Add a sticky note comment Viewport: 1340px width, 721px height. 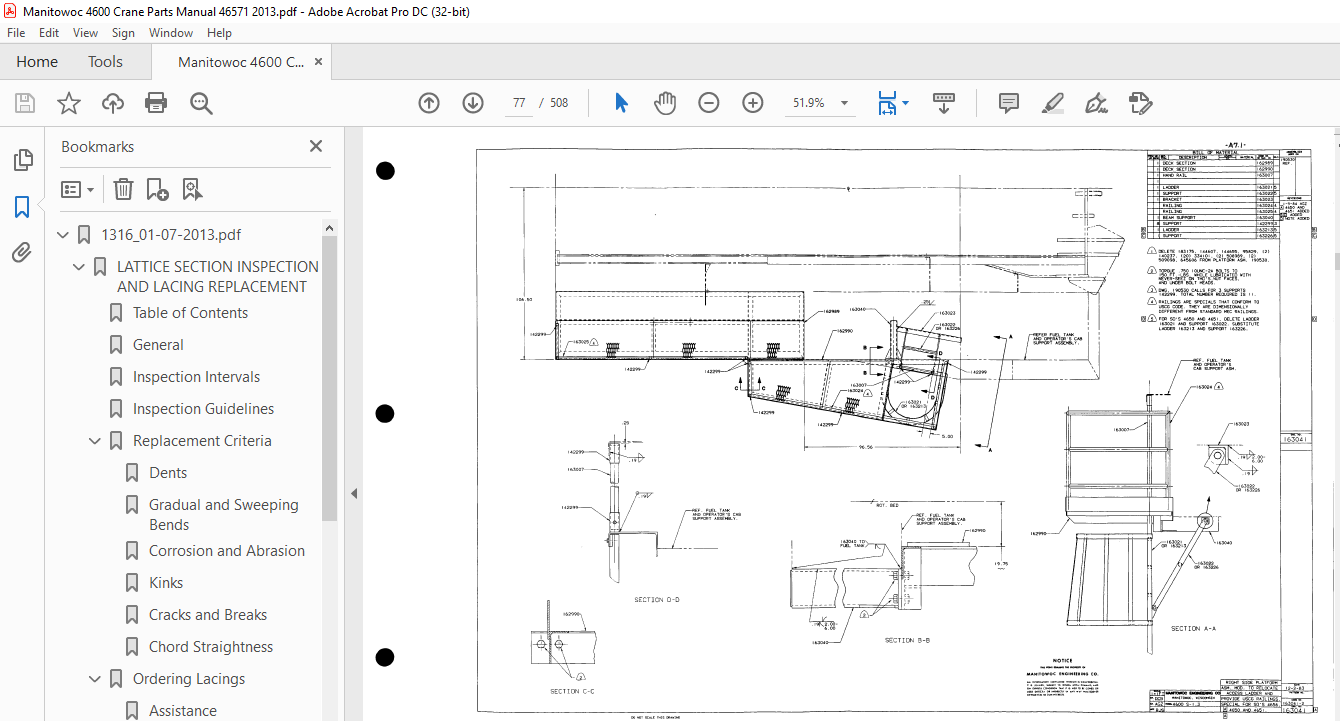click(1009, 103)
